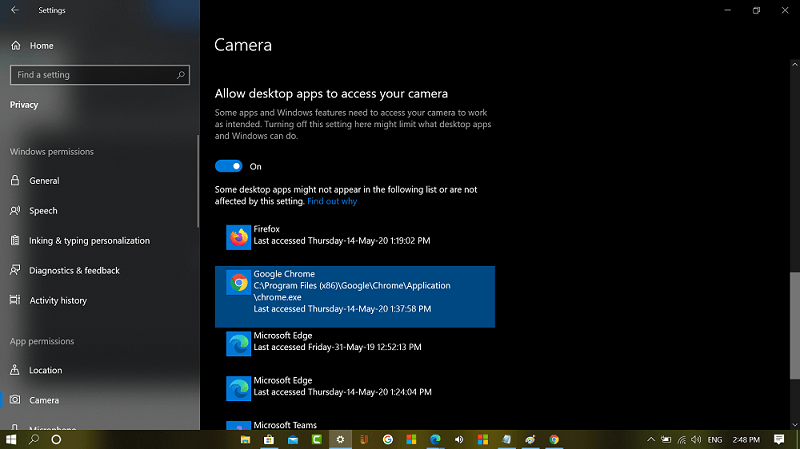Open Mail app from taskbar
The height and width of the screenshot is (449, 800).
pyautogui.click(x=293, y=439)
